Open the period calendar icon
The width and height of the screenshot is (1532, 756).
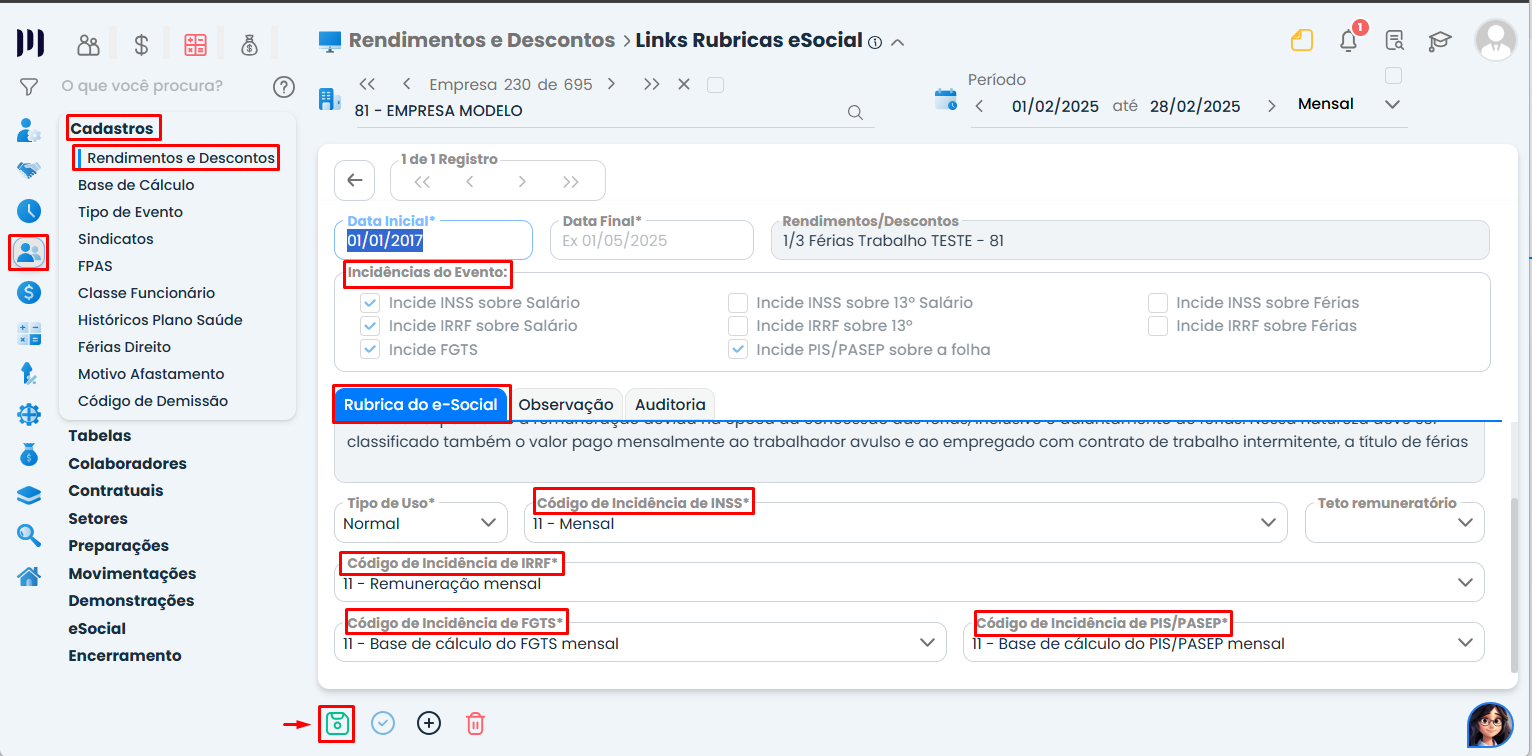click(x=945, y=99)
